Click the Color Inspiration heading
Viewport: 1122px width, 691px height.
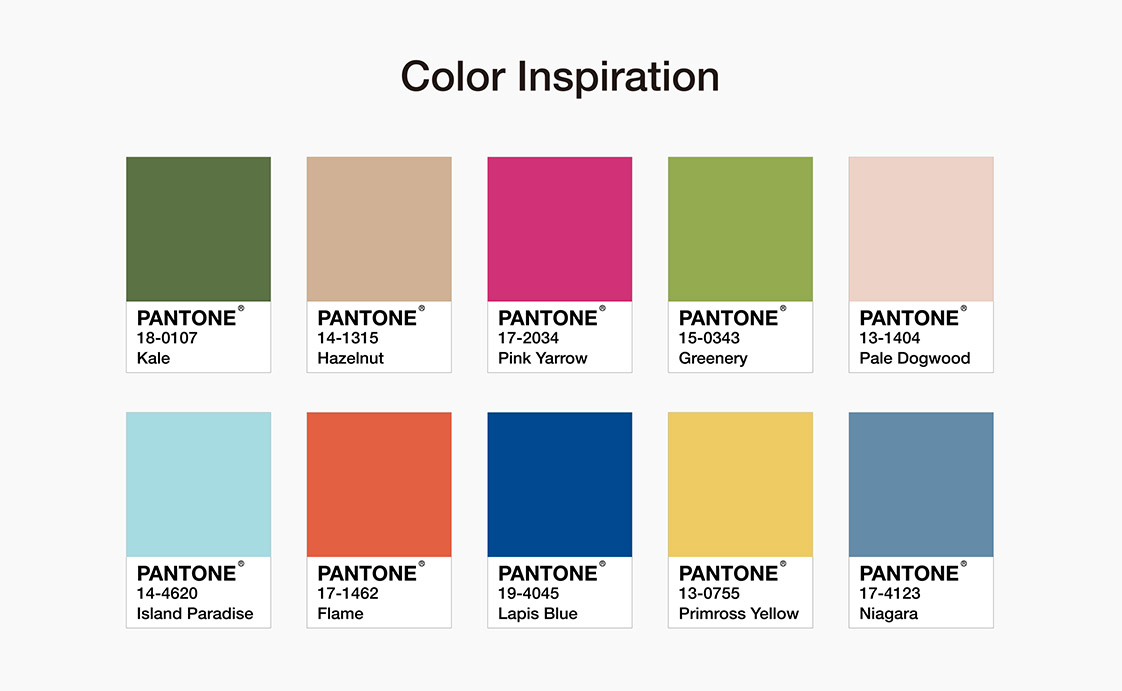[x=560, y=77]
